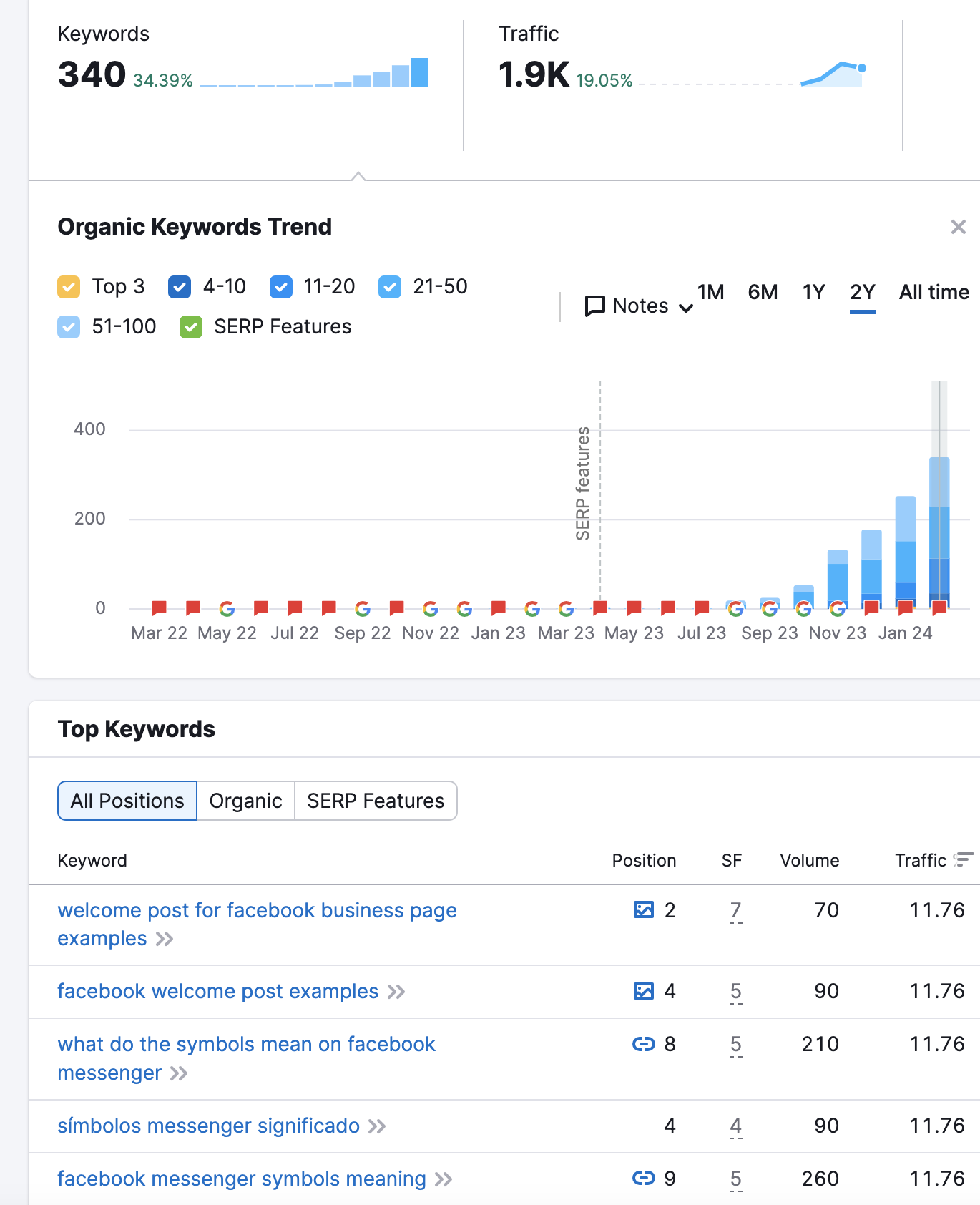Toggle the 11-20 positions checkbox
Viewport: 980px width, 1205px height.
(281, 287)
